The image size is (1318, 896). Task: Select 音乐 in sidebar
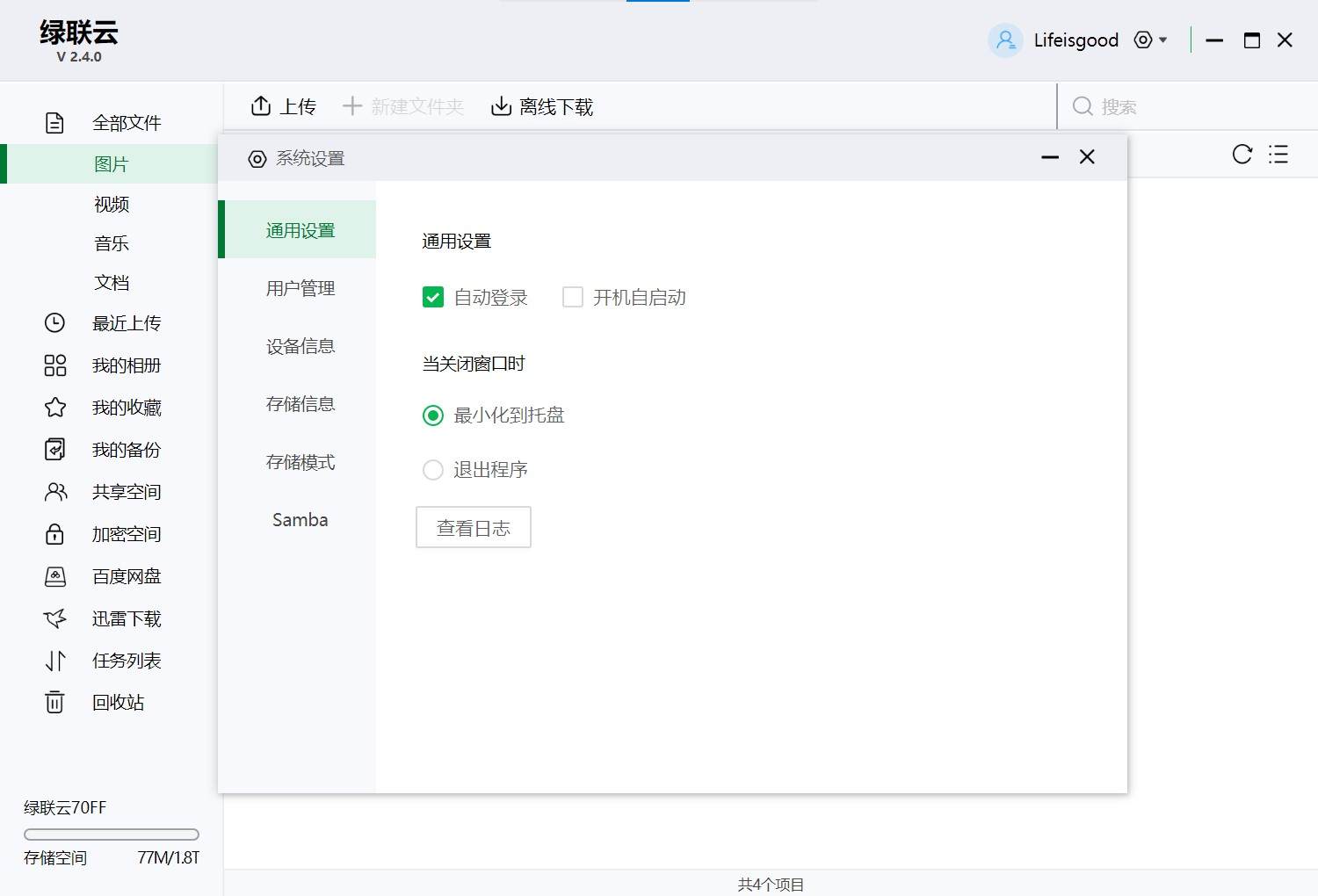tap(112, 243)
